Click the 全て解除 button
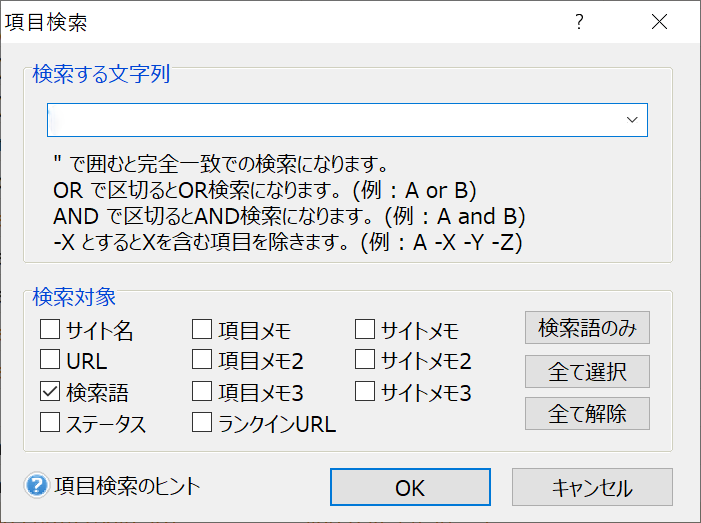Image resolution: width=701 pixels, height=523 pixels. click(x=587, y=413)
